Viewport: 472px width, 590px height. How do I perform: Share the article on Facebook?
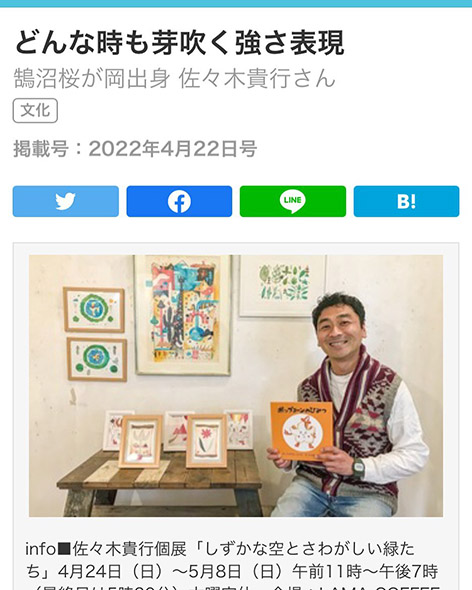(179, 201)
